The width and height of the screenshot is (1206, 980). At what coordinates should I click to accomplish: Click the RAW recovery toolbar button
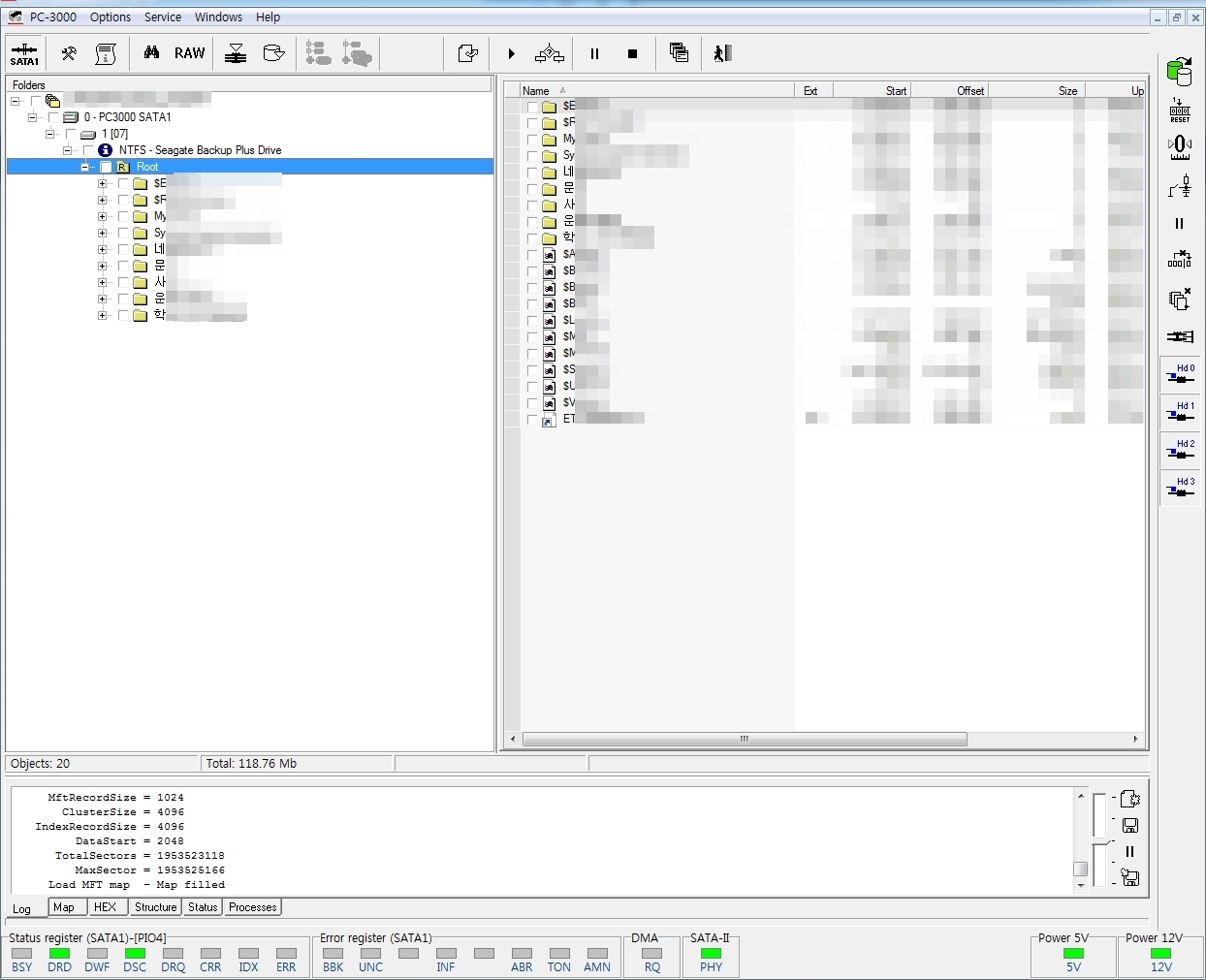pos(189,53)
